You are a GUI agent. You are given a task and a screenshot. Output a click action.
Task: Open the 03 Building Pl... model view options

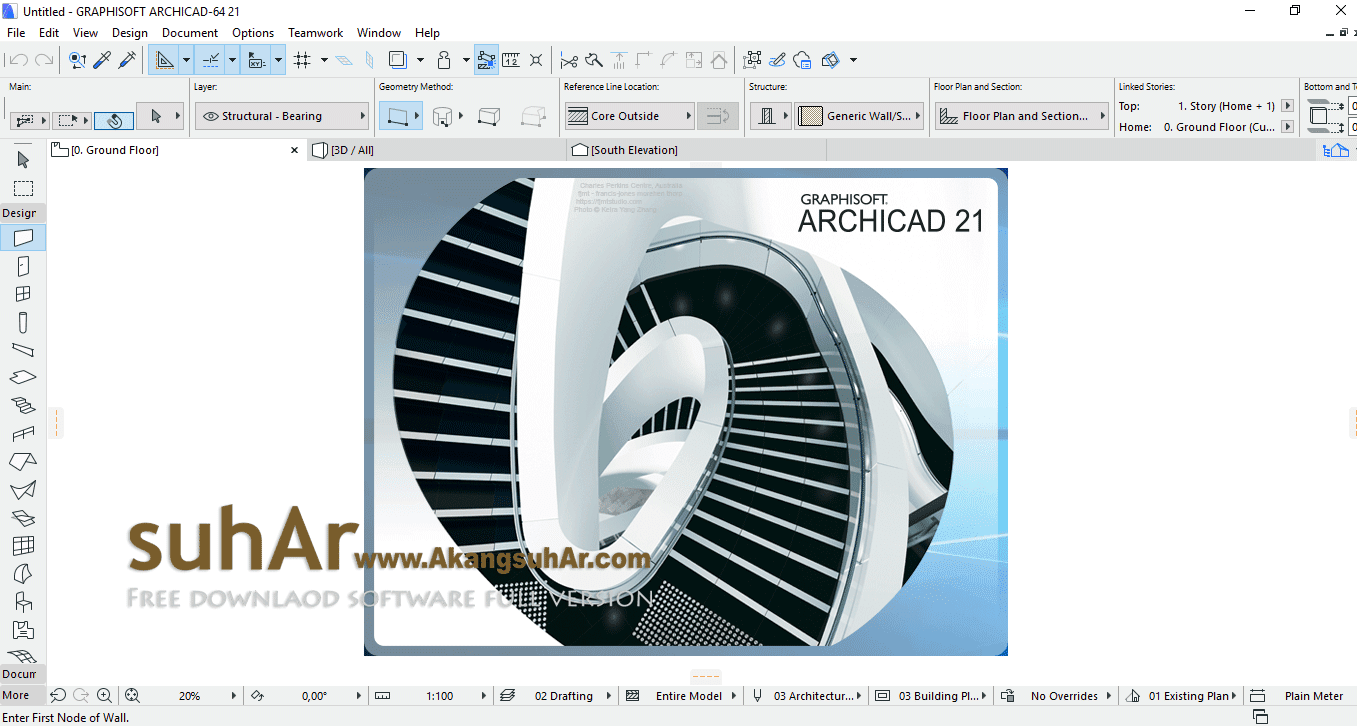[931, 696]
